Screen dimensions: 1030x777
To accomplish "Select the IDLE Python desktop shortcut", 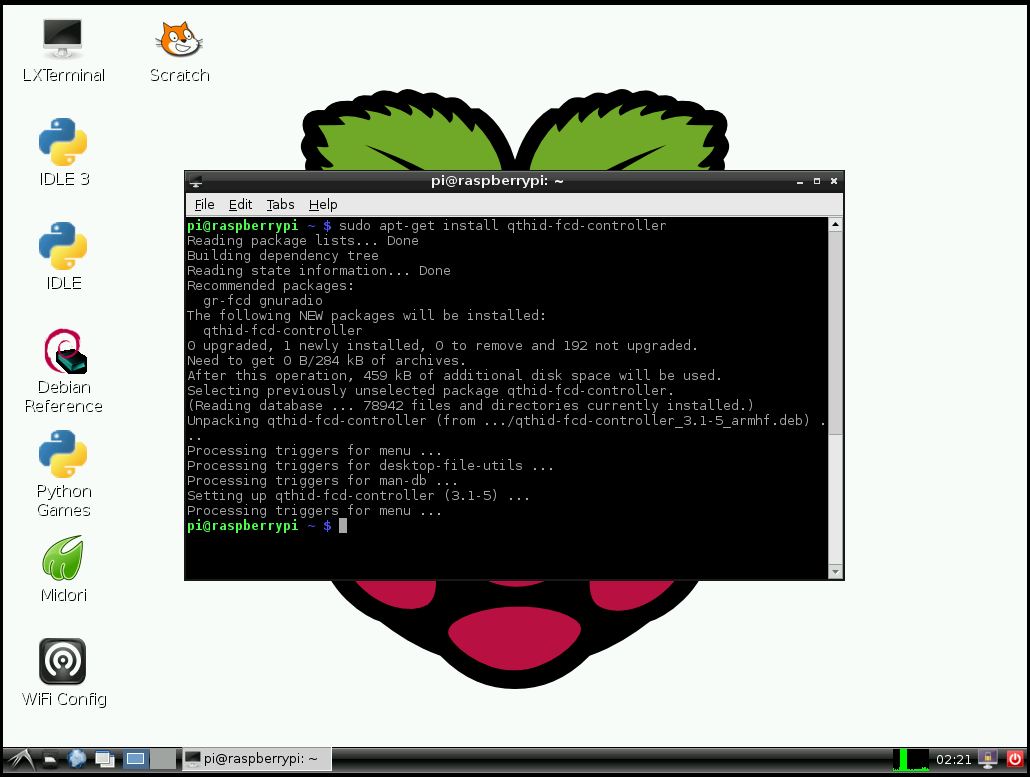I will [63, 256].
